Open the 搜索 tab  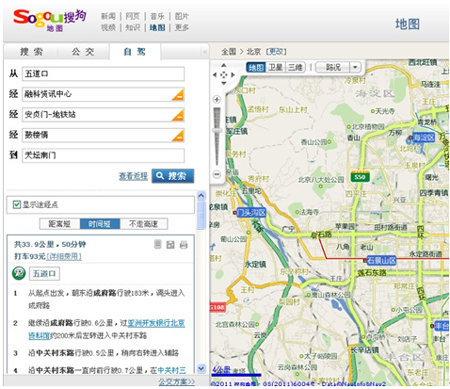[31, 52]
